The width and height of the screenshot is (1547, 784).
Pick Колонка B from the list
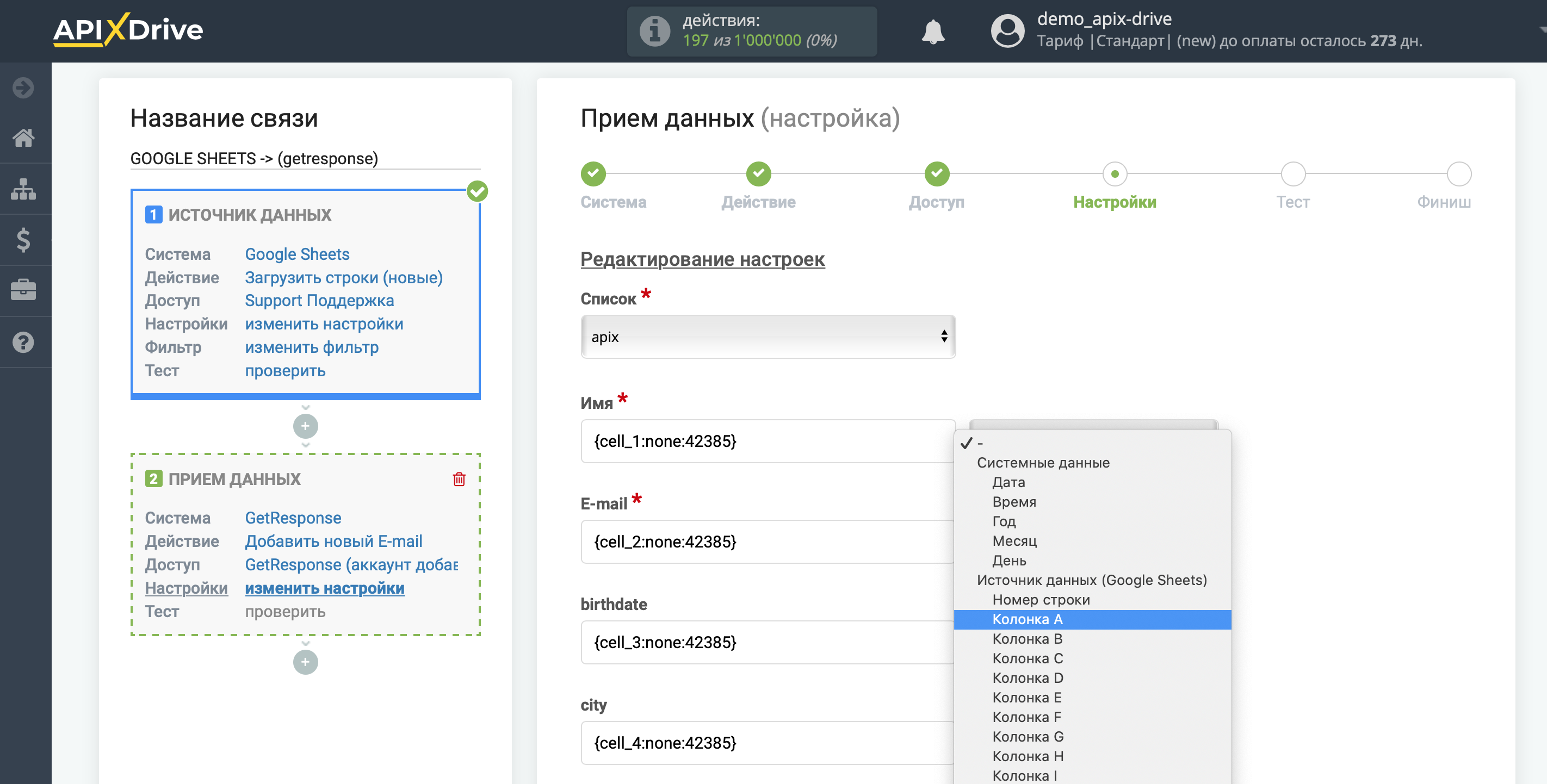[1092, 639]
